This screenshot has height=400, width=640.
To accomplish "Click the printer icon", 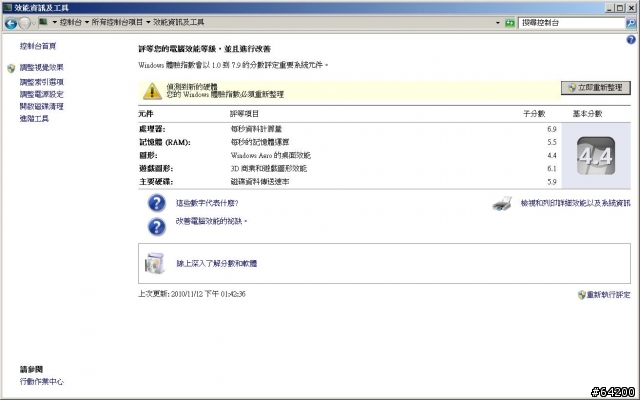I will point(502,204).
